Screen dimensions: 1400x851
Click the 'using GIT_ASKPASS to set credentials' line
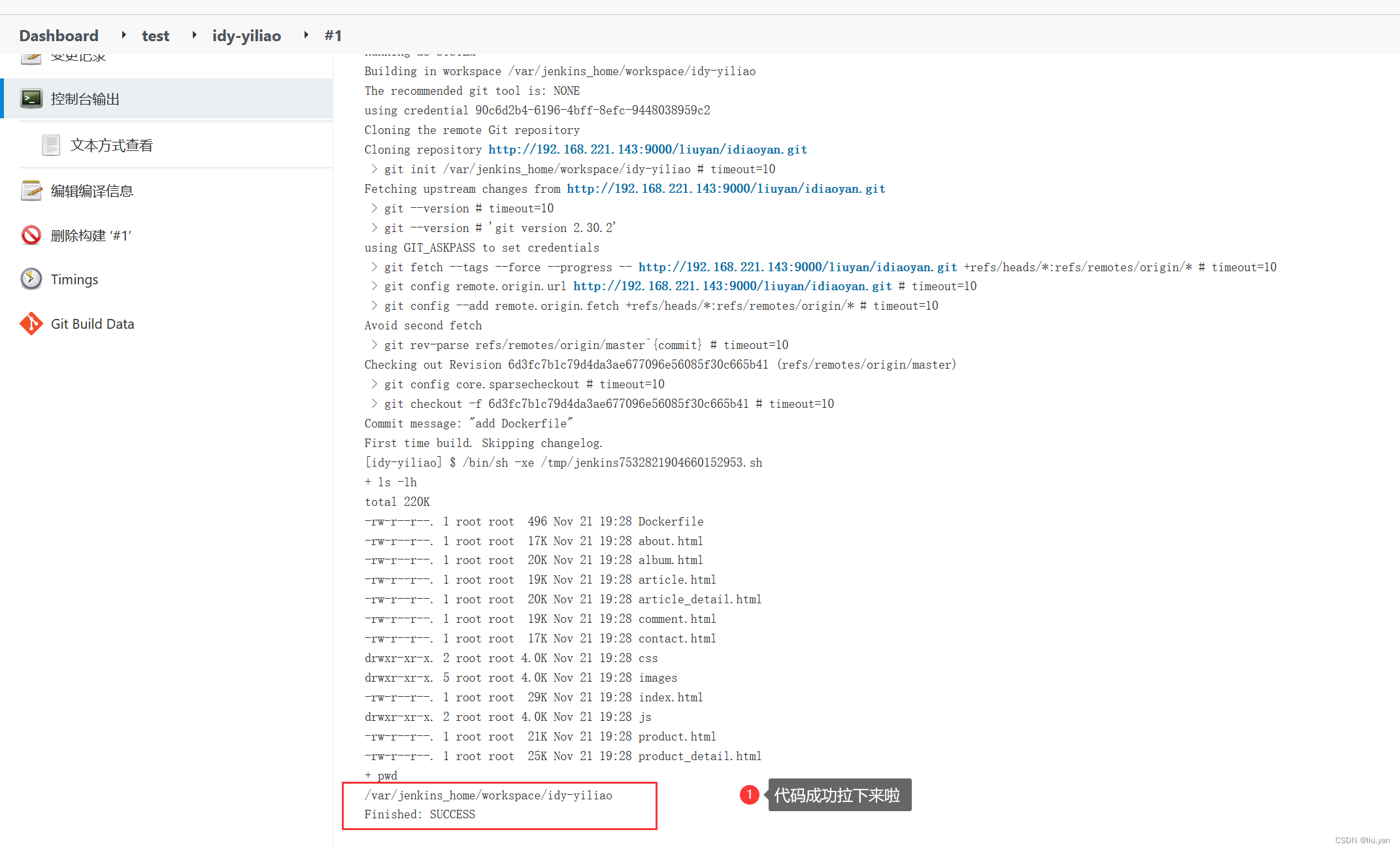click(x=482, y=247)
